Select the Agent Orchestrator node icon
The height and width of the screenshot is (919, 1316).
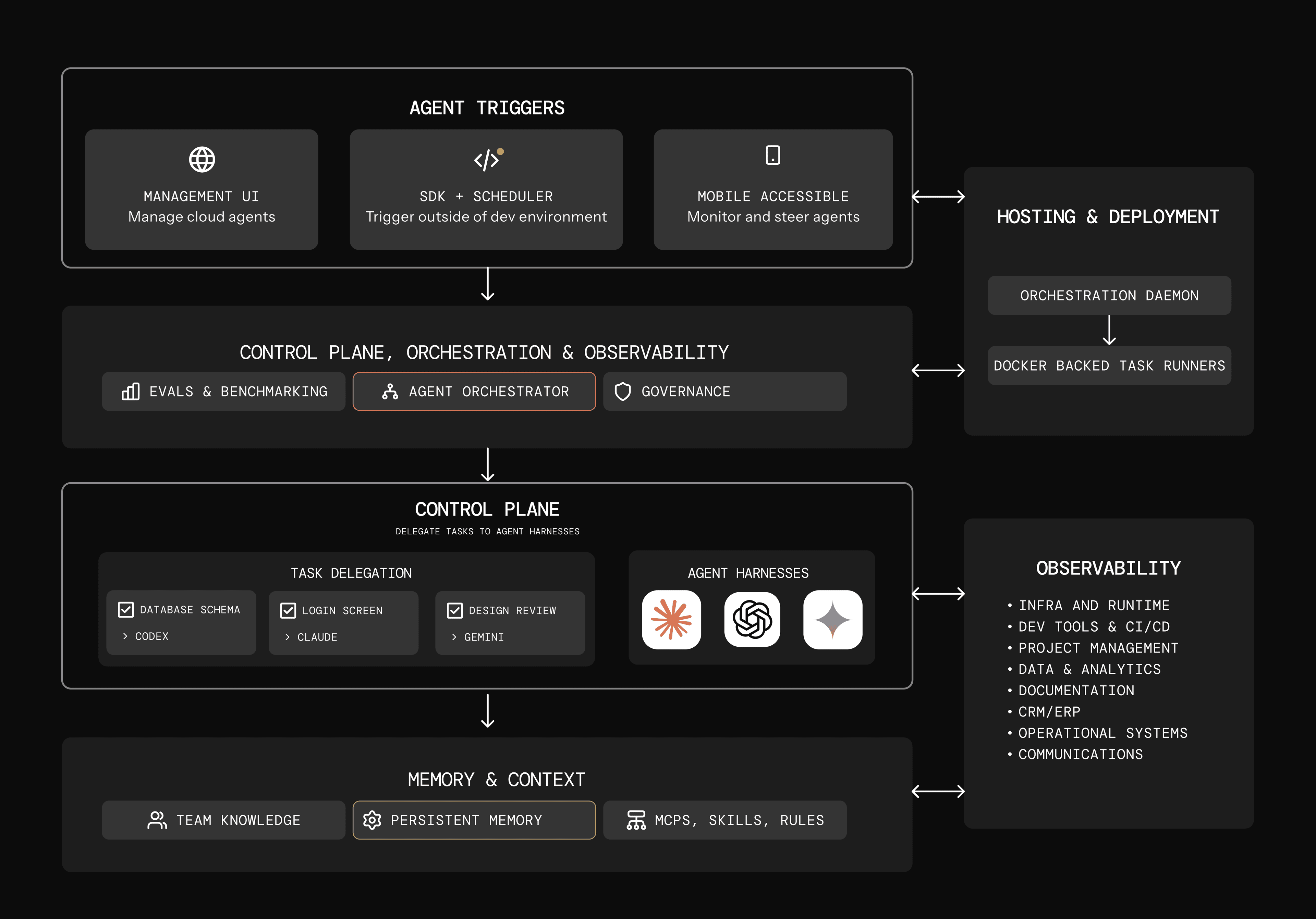click(390, 391)
